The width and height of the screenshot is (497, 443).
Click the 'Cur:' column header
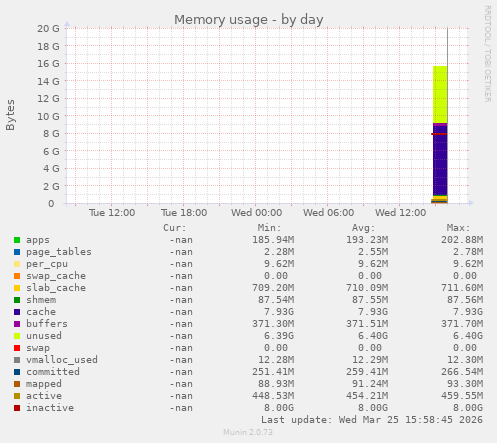coord(174,228)
